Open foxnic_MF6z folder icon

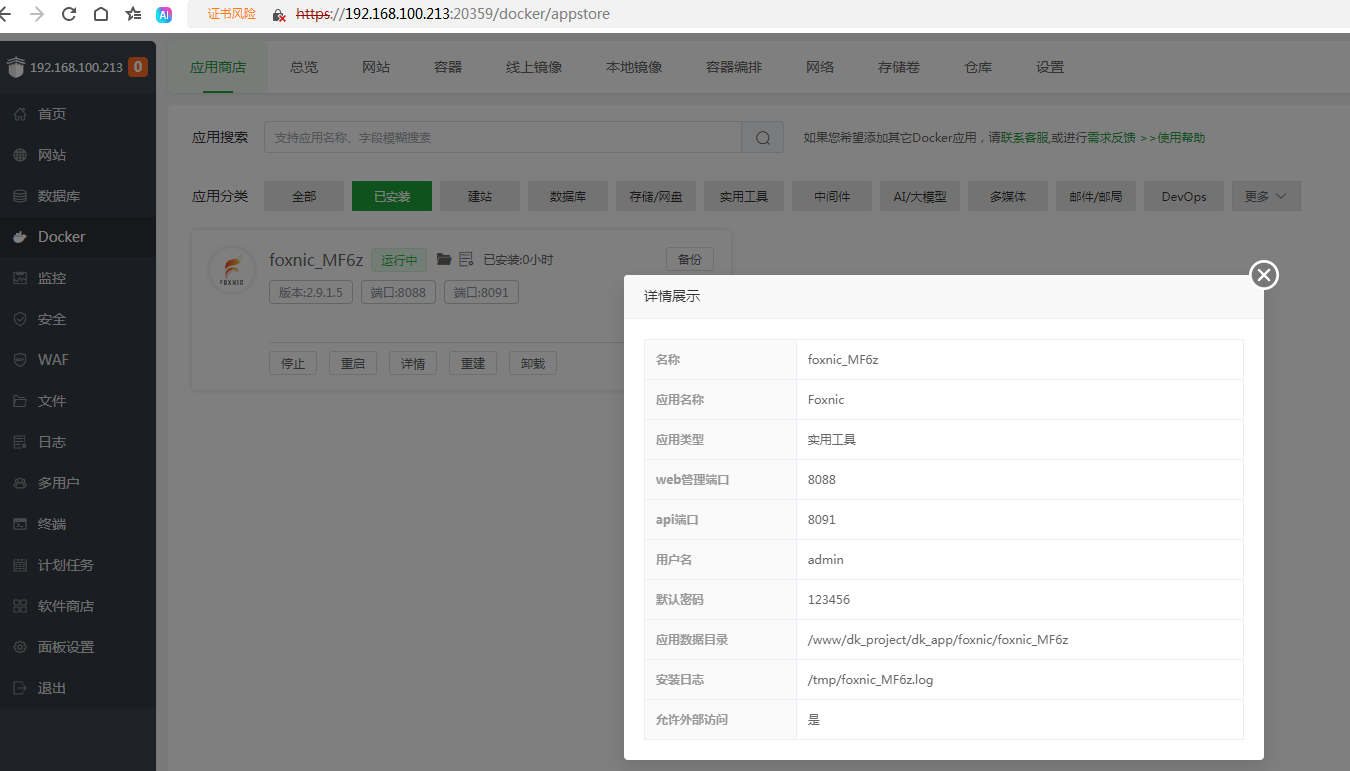click(444, 260)
